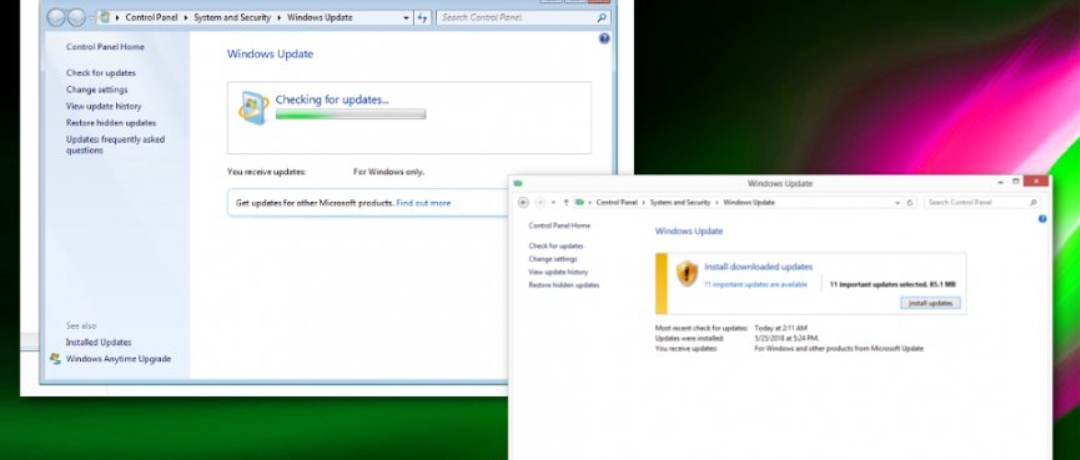Click '11 important updates selected, 85.1 MB' text
Screen dimensions: 1080x460
tap(892, 284)
